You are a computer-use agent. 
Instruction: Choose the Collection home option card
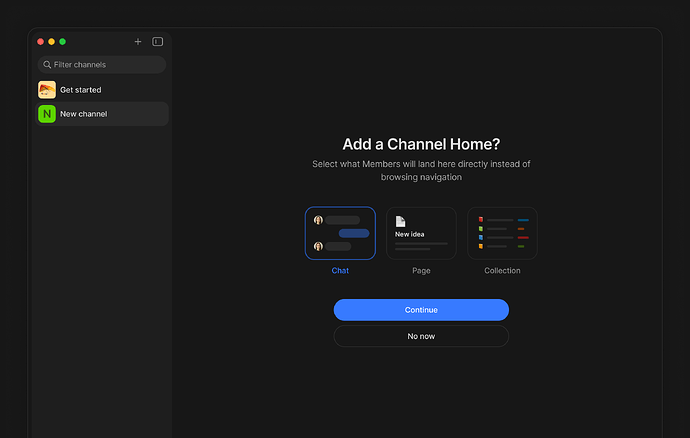pyautogui.click(x=502, y=233)
